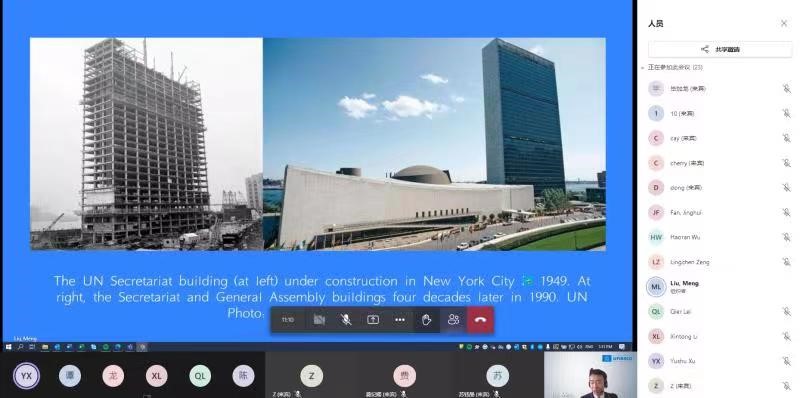Raise your hand in the meeting
800x398 pixels.
[x=427, y=320]
